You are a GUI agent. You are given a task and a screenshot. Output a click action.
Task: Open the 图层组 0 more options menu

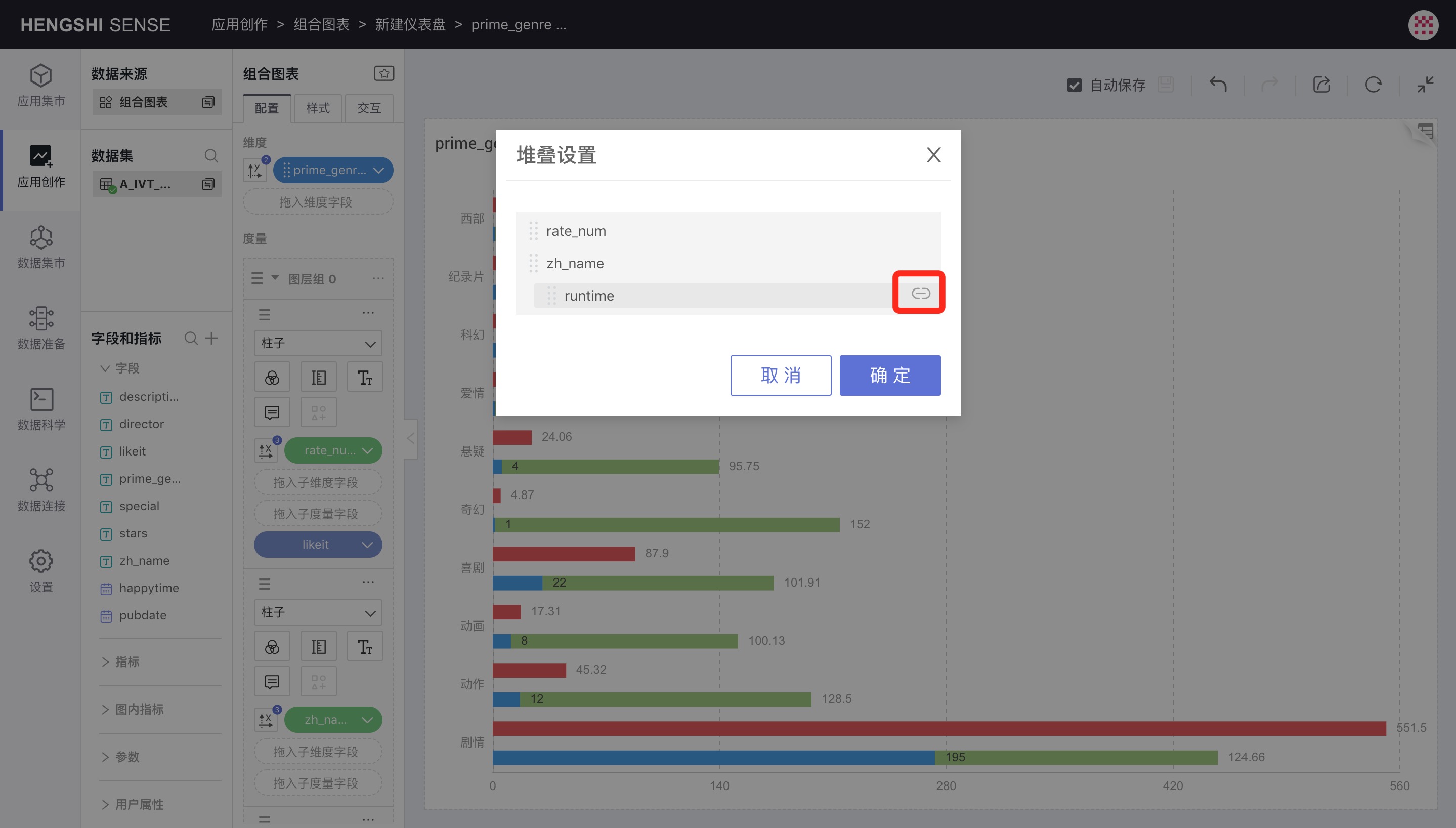coord(378,278)
